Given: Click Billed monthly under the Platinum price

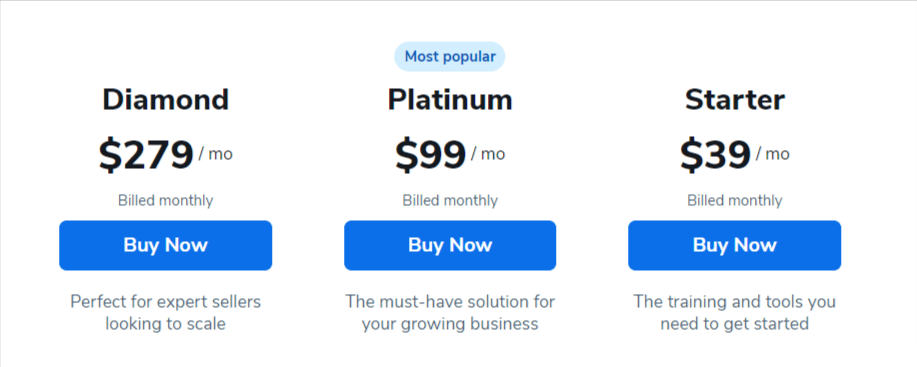Looking at the screenshot, I should (450, 200).
